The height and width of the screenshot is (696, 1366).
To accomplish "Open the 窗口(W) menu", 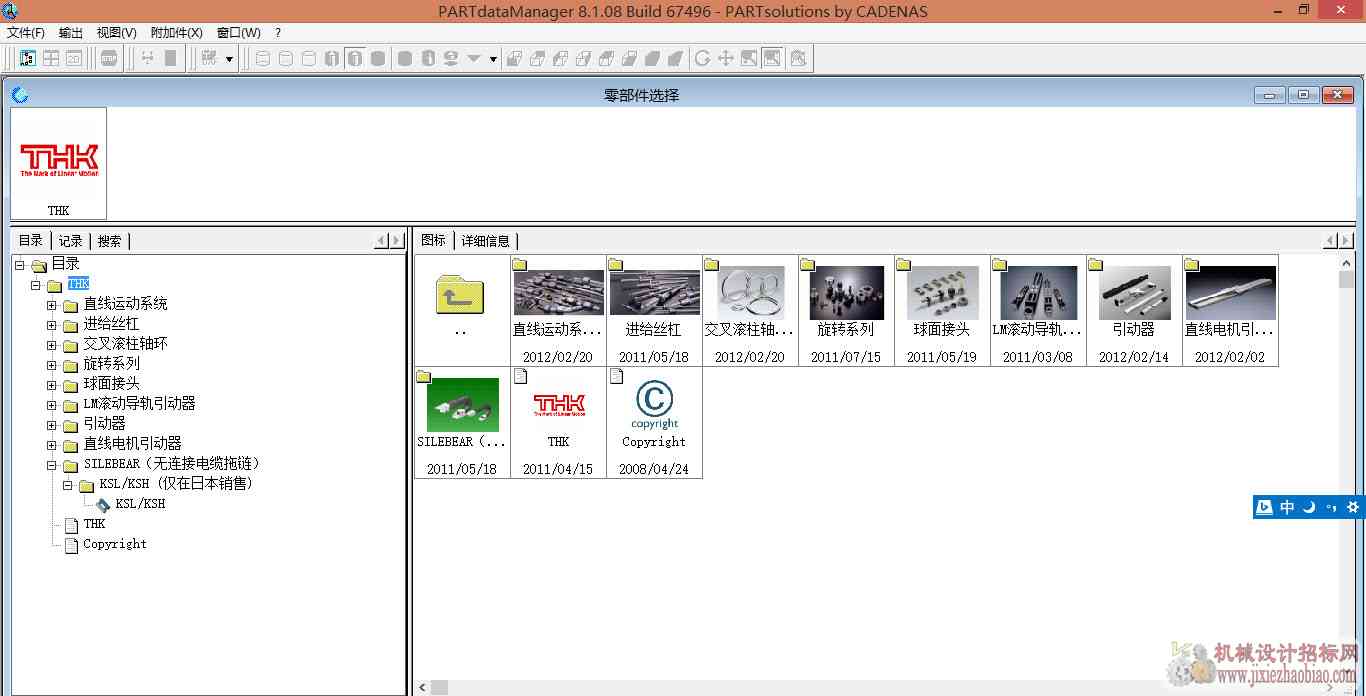I will pos(238,33).
